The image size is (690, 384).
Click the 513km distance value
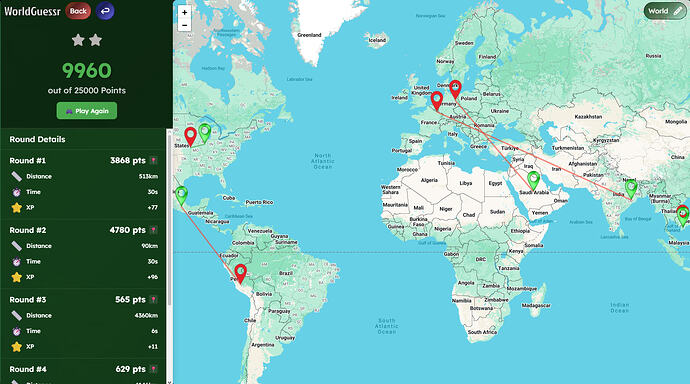click(148, 176)
